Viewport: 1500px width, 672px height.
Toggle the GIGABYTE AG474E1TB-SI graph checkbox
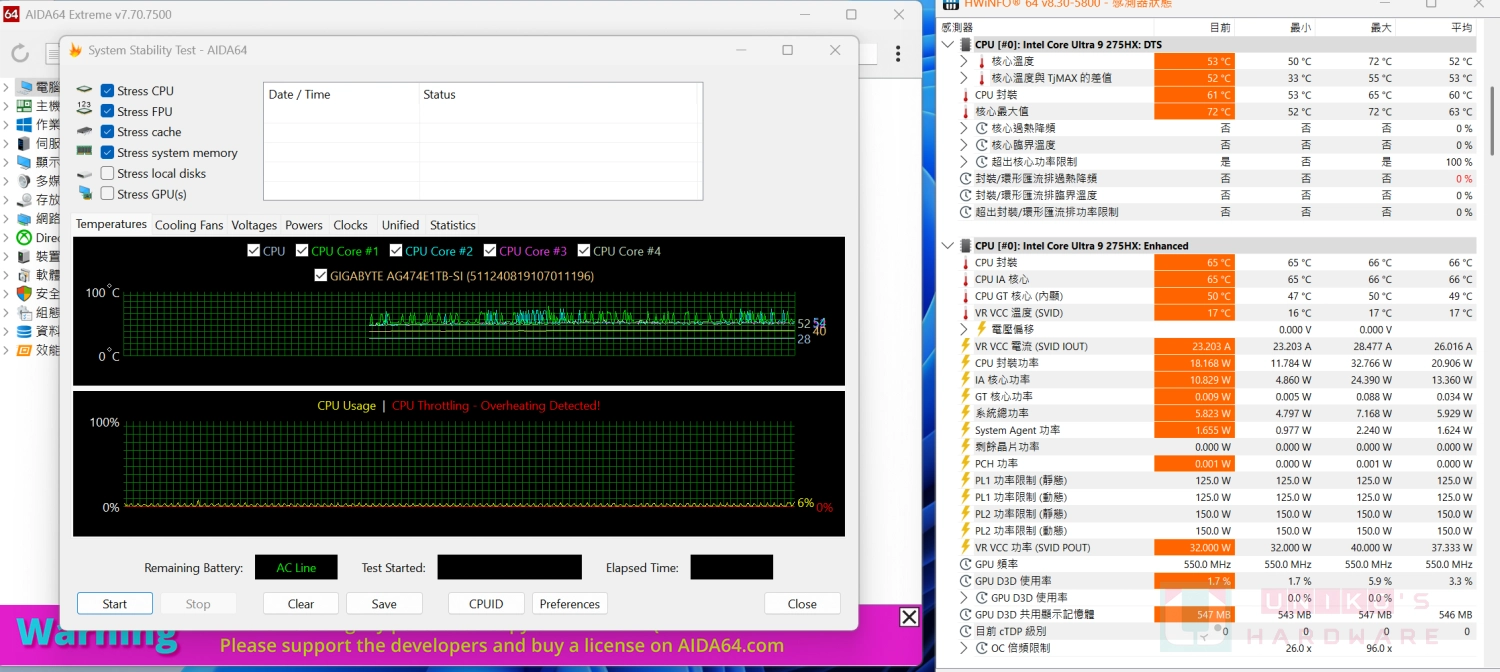pyautogui.click(x=320, y=275)
